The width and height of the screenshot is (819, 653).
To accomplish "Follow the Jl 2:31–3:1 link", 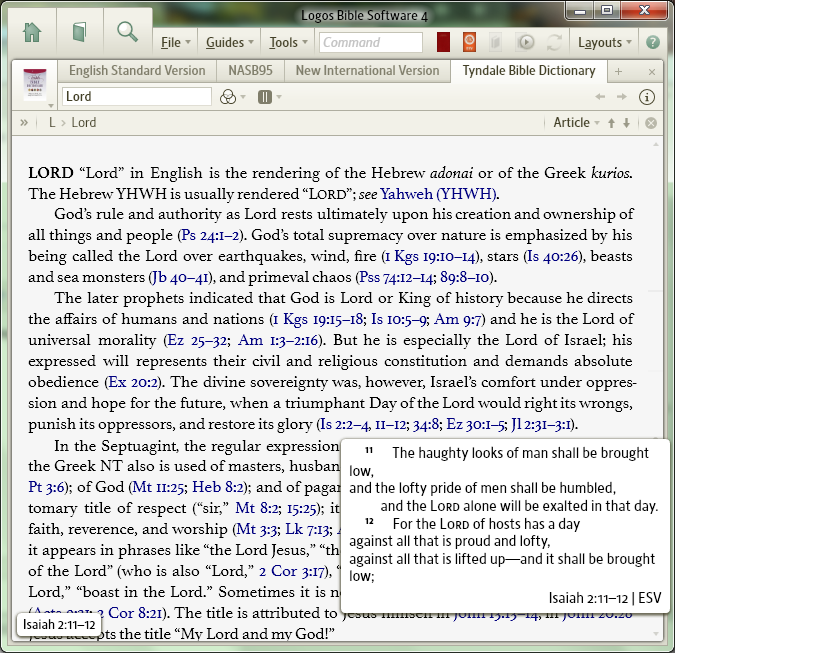I will point(542,424).
